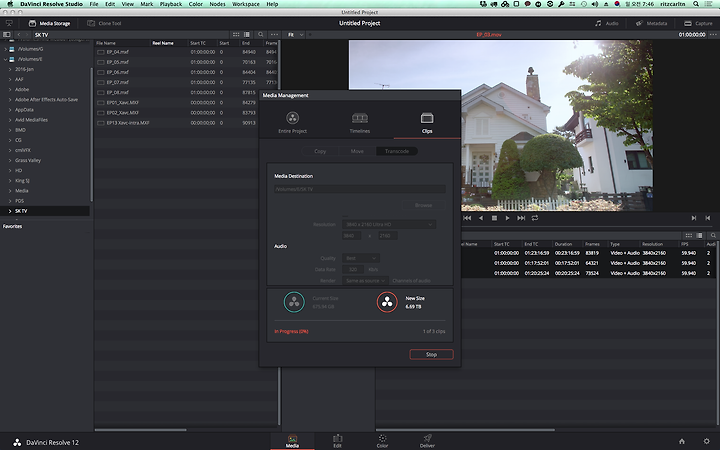Open the Media Storage panel

49,23
